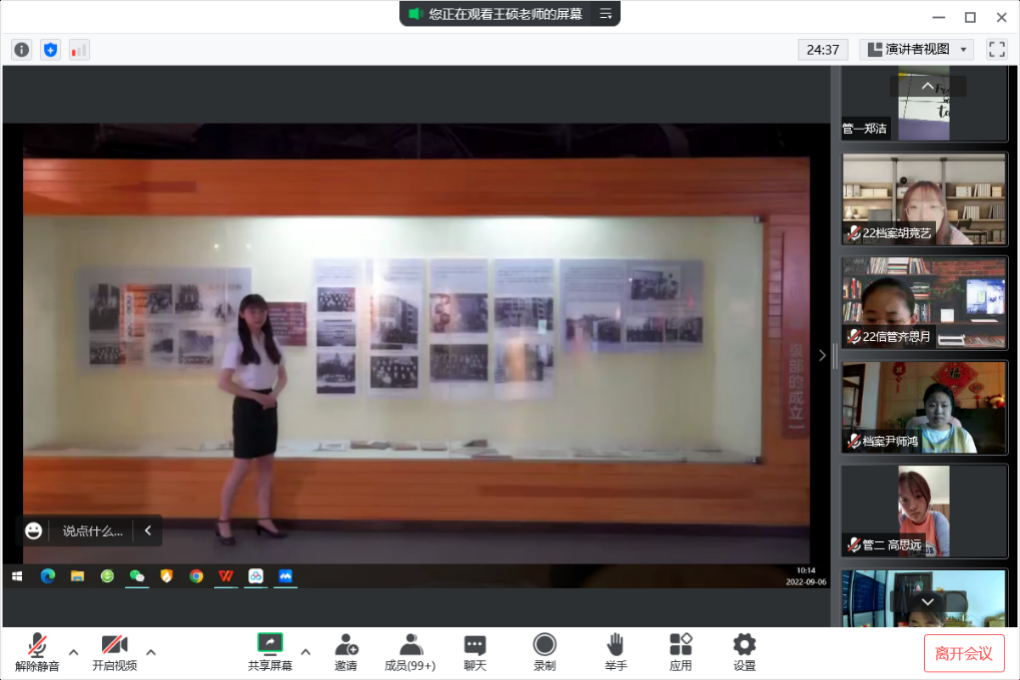This screenshot has height=680, width=1020.
Task: Start recording with 录制 button
Action: coord(544,652)
